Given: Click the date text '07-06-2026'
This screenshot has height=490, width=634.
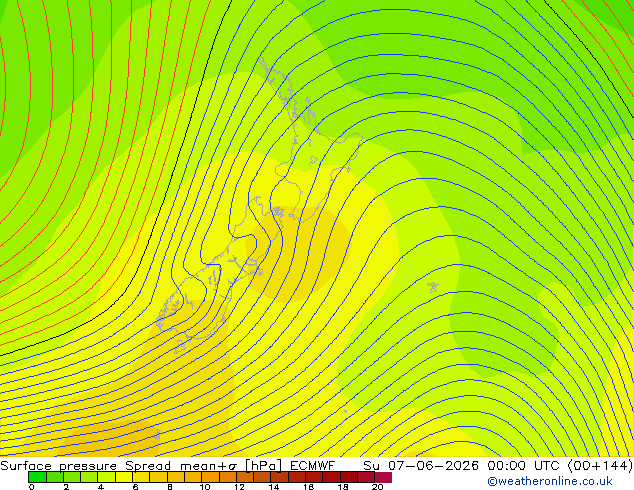Looking at the screenshot, I should [x=433, y=466].
